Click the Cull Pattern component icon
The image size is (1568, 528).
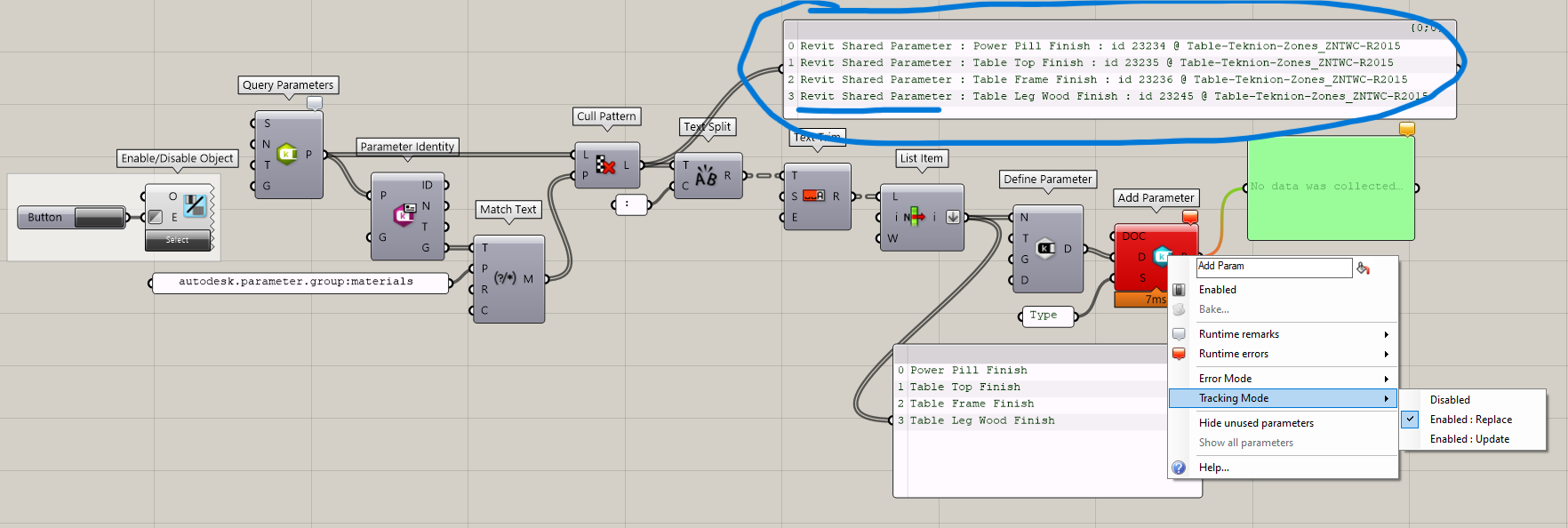[605, 164]
